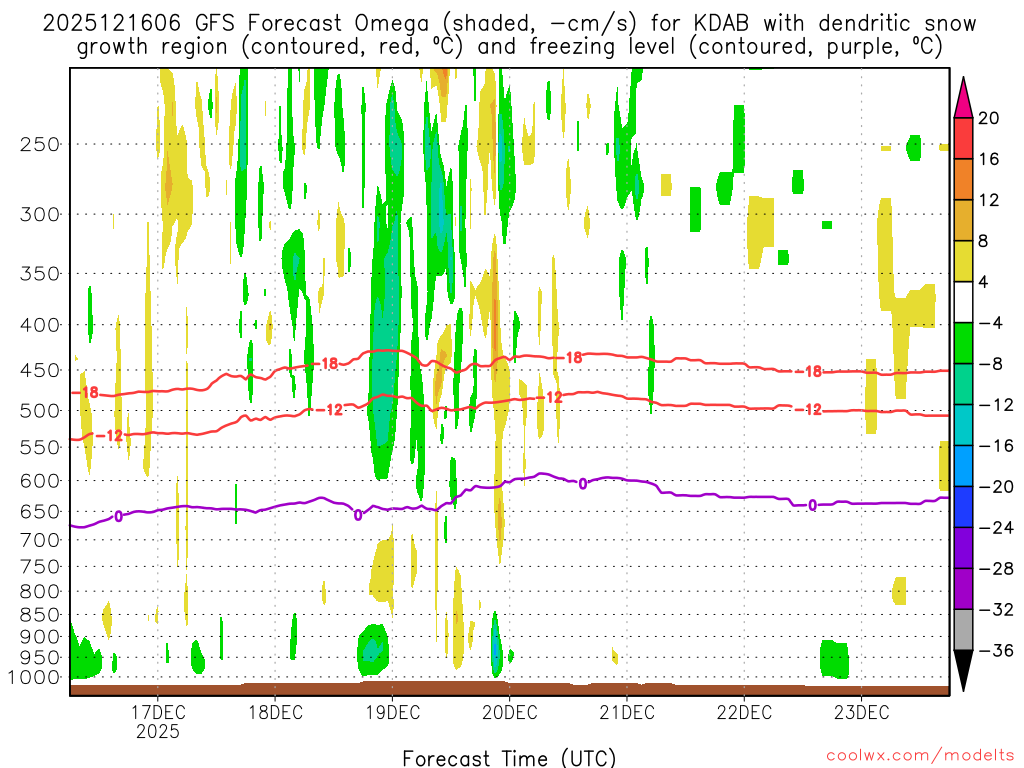Click the red -18 contour label near 20DEC
The height and width of the screenshot is (768, 1024).
(569, 358)
